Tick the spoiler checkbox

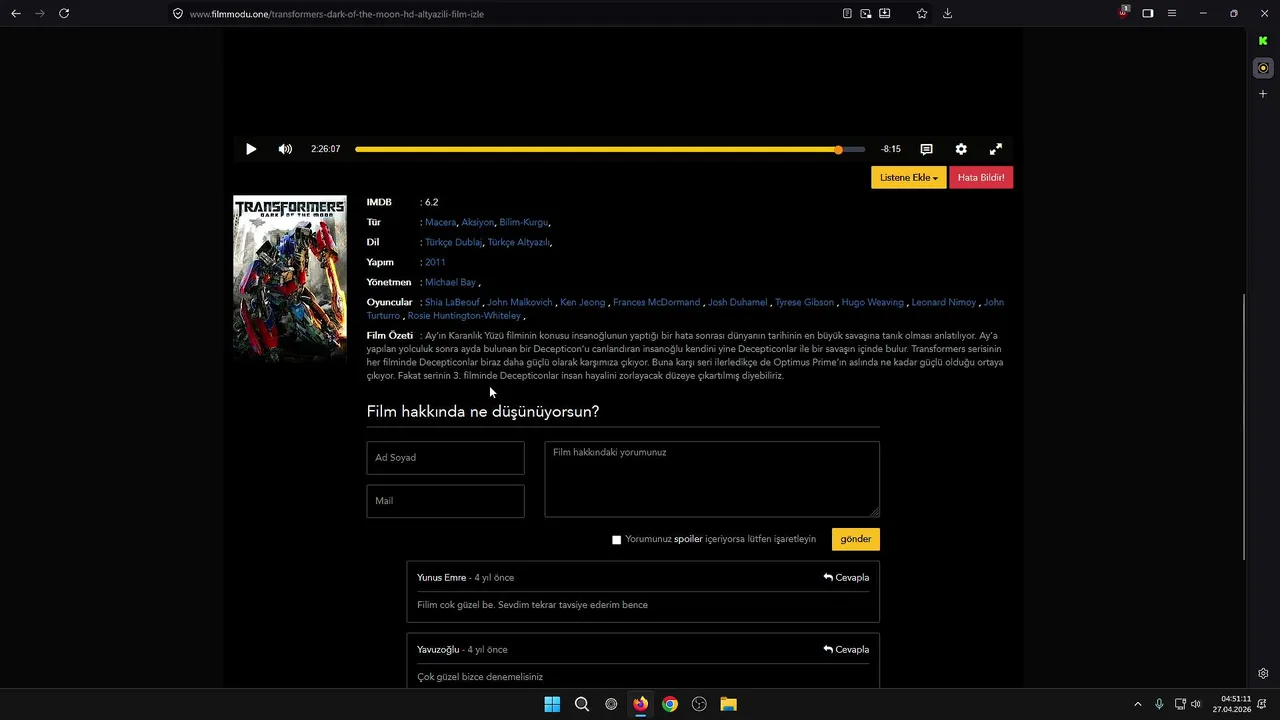pyautogui.click(x=616, y=540)
